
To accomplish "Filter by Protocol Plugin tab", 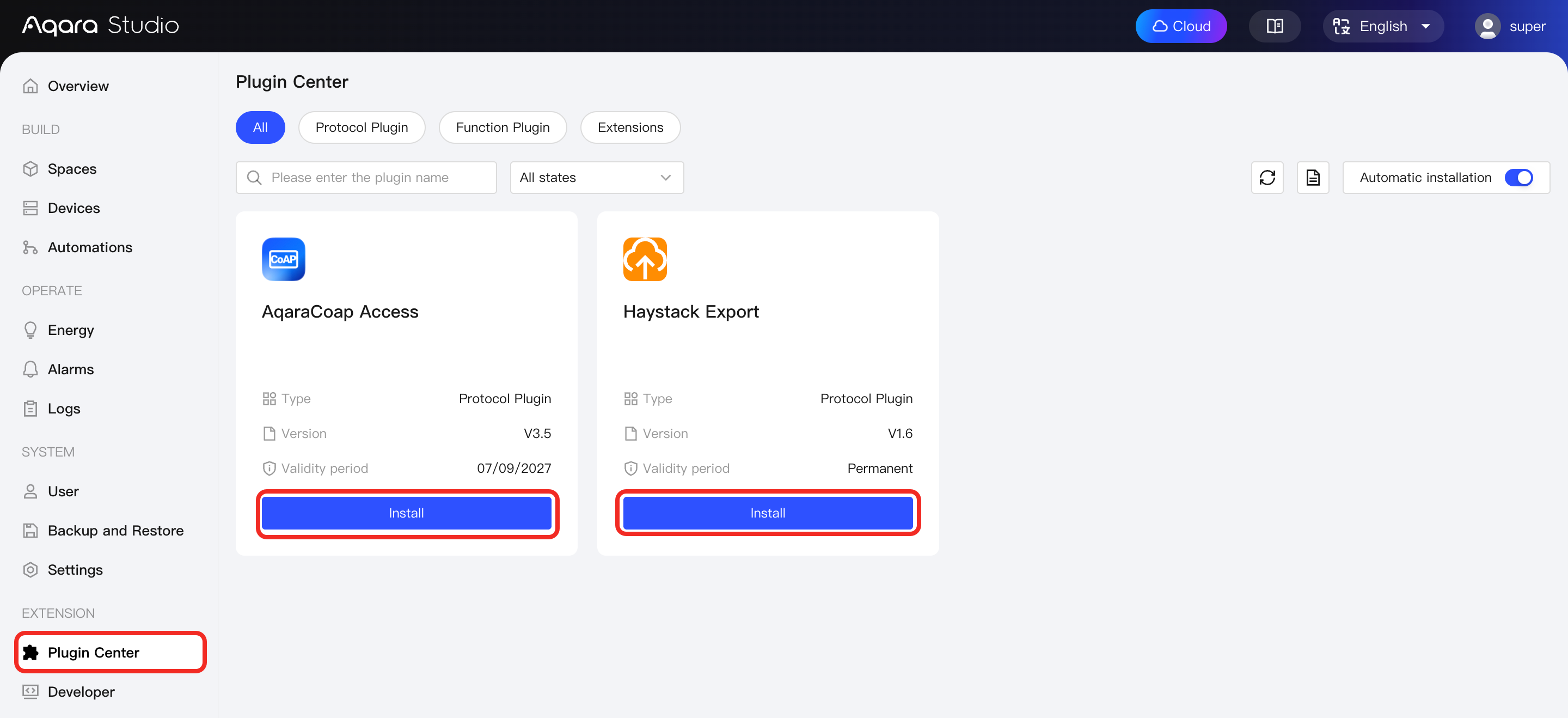I will [362, 127].
